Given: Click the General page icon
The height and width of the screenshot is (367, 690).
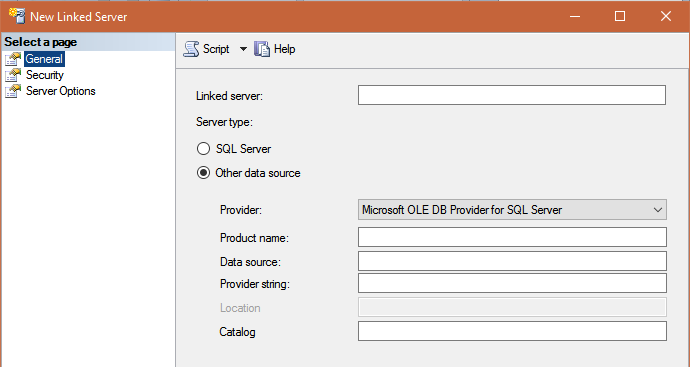Looking at the screenshot, I should click(x=13, y=59).
